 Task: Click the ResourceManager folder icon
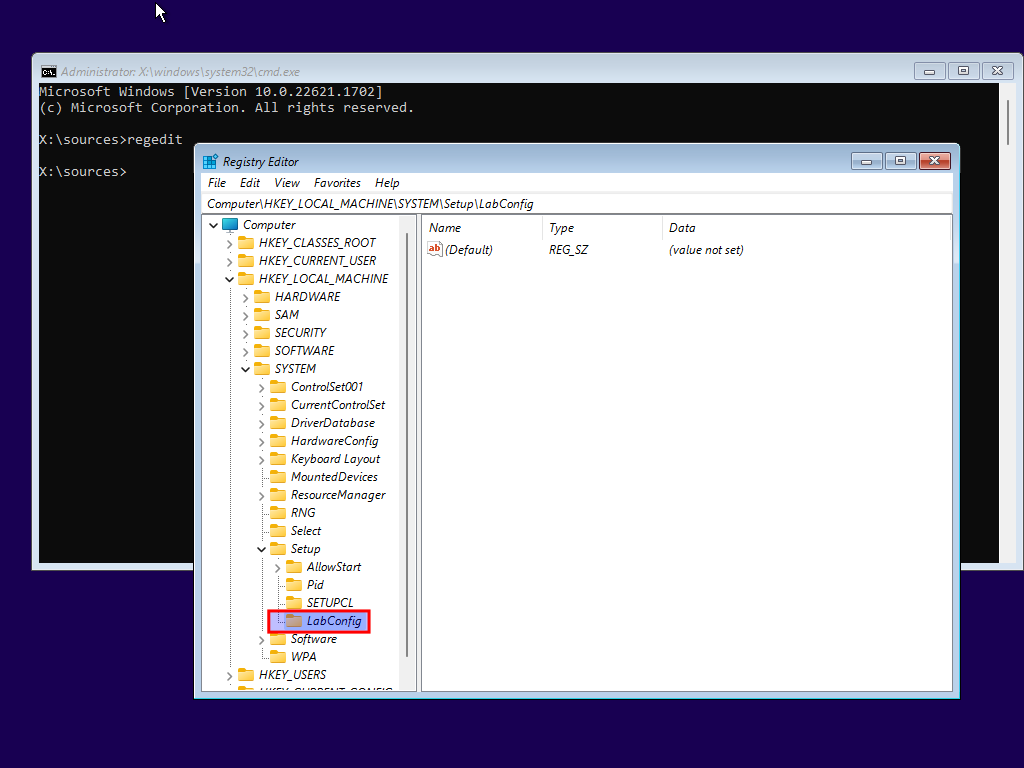pyautogui.click(x=278, y=495)
